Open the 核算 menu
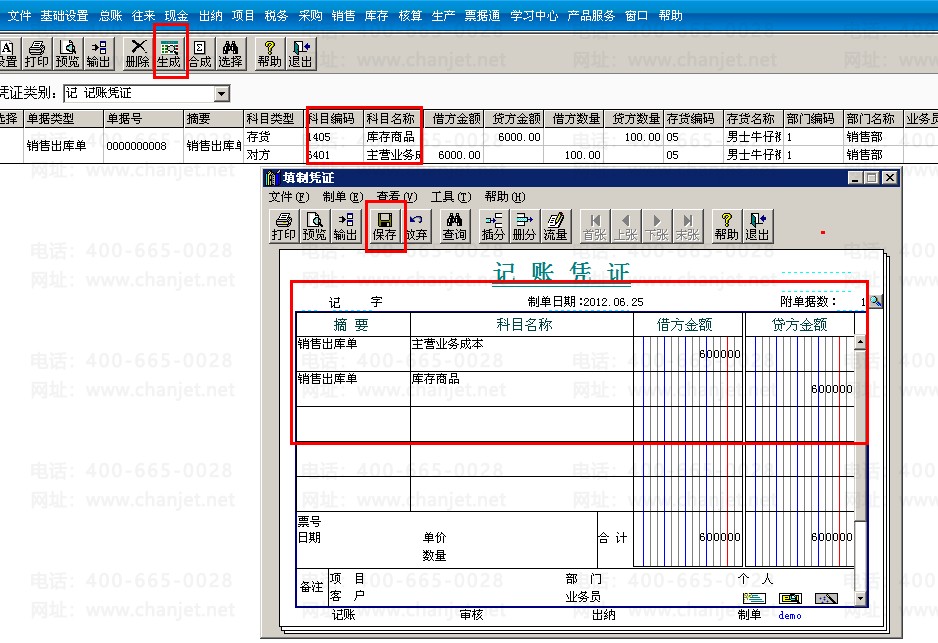Image resolution: width=938 pixels, height=643 pixels. click(410, 16)
